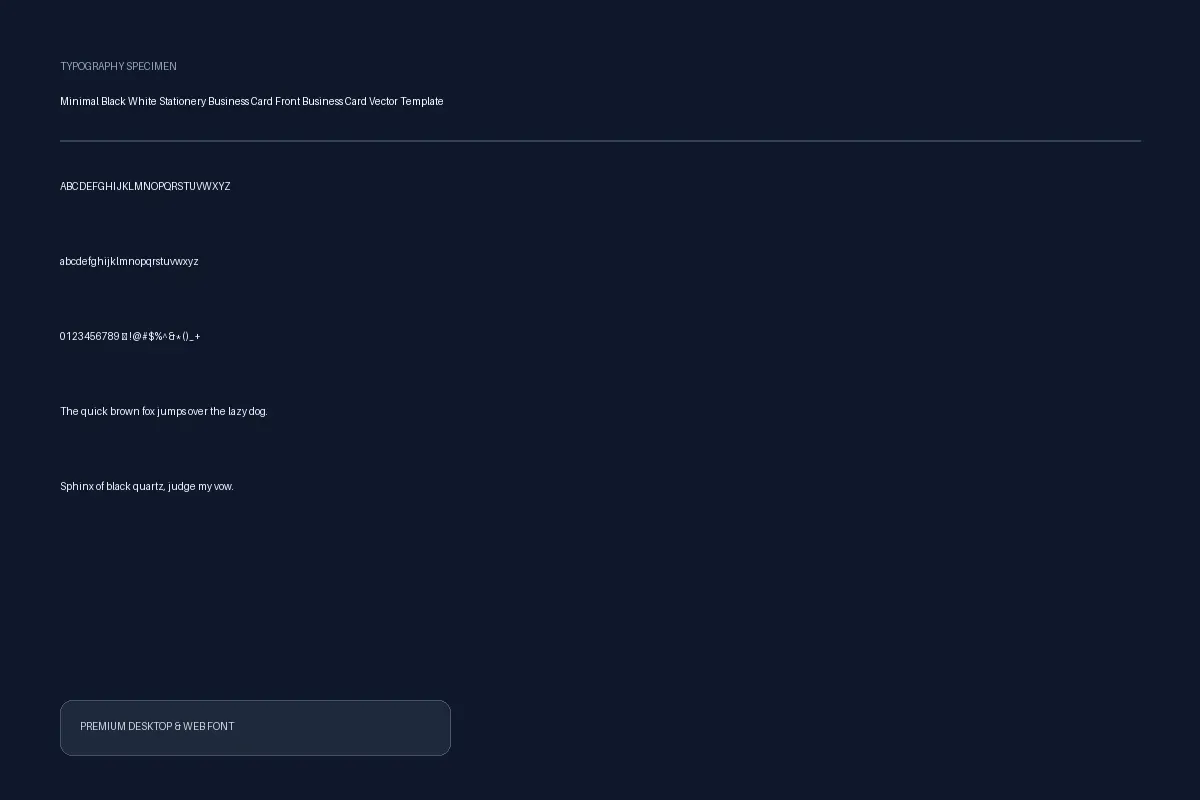Click the missing-glyph box after 0123456789
The height and width of the screenshot is (800, 1200).
click(x=124, y=336)
